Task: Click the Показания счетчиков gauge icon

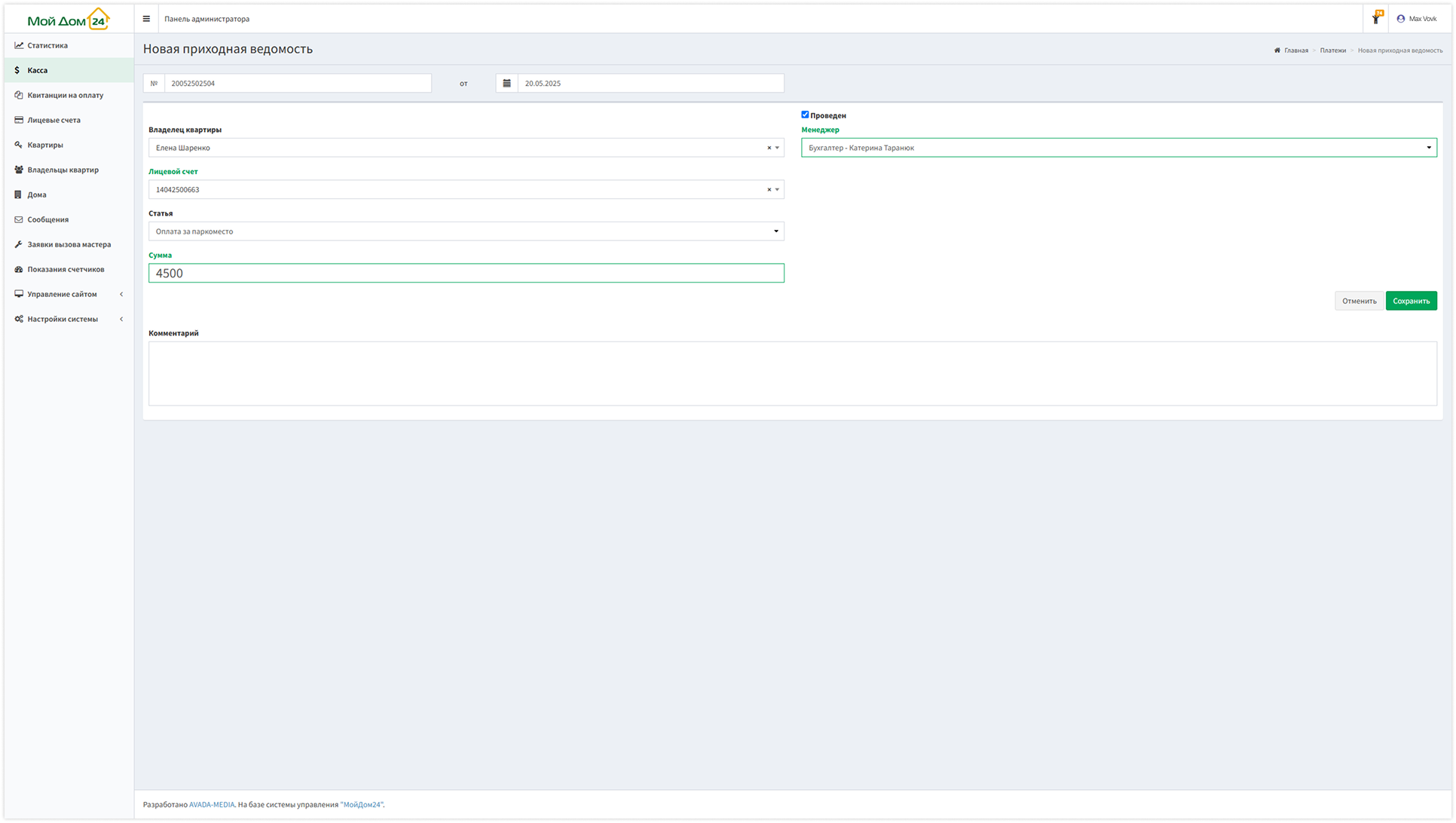Action: (x=19, y=269)
